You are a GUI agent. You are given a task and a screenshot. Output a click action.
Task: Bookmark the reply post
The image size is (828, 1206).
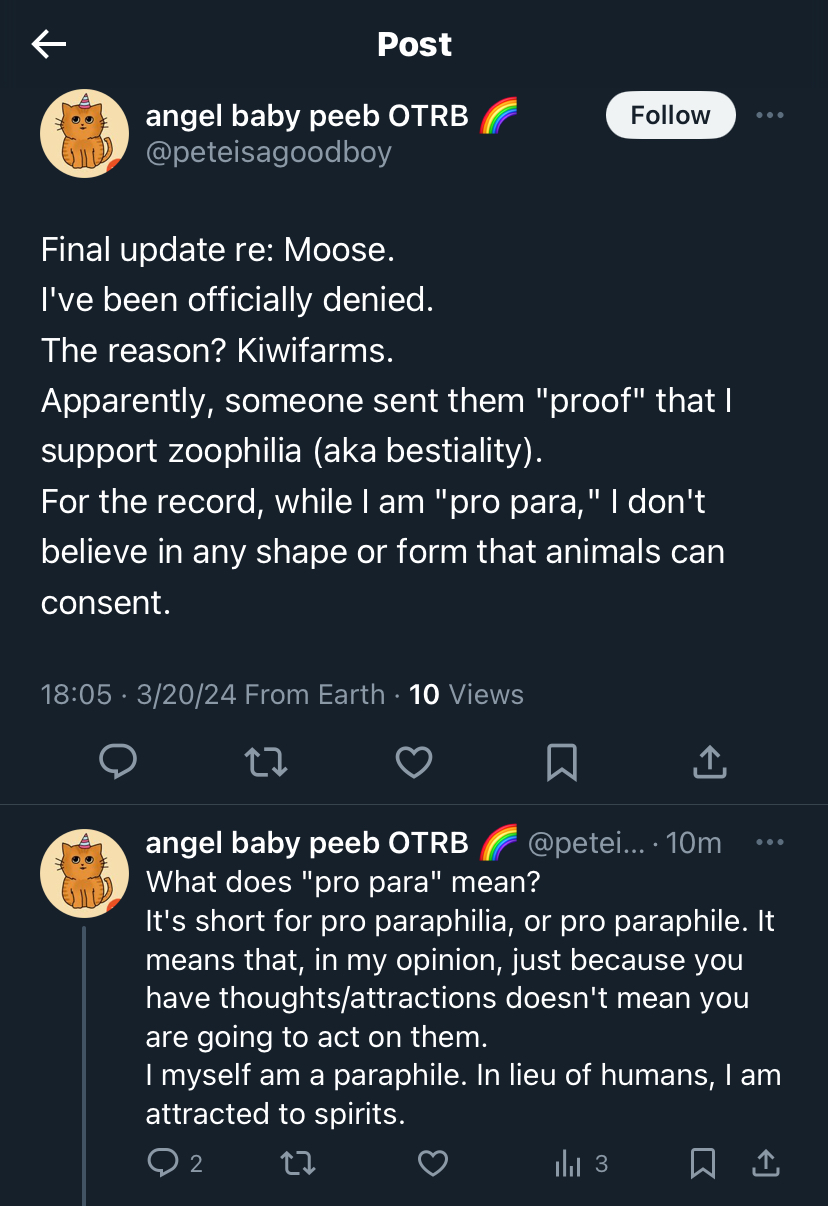click(x=703, y=1163)
